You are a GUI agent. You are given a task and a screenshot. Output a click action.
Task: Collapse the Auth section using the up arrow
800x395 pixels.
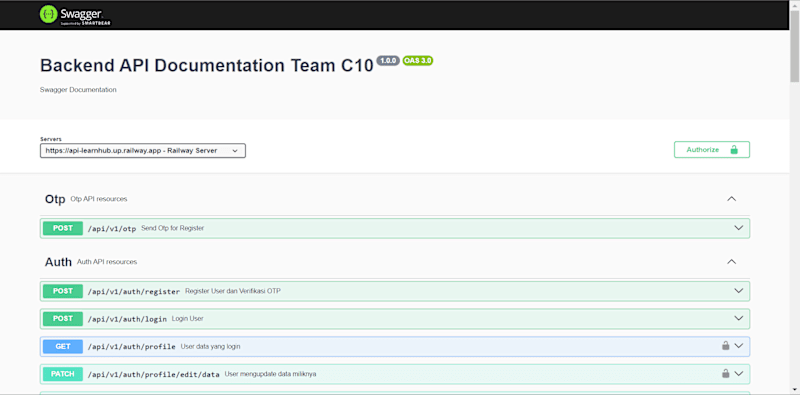tap(731, 262)
